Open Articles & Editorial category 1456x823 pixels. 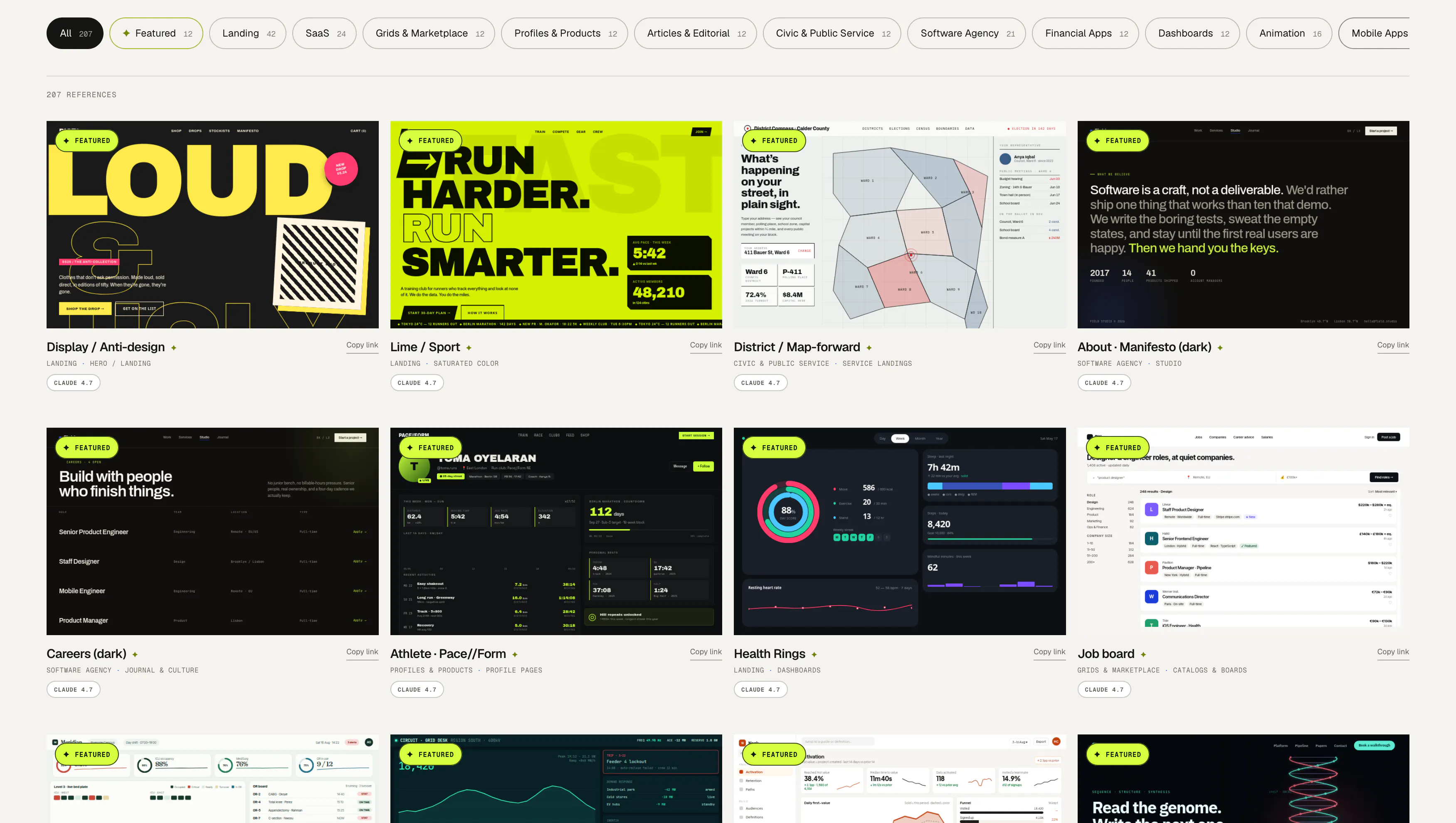695,33
